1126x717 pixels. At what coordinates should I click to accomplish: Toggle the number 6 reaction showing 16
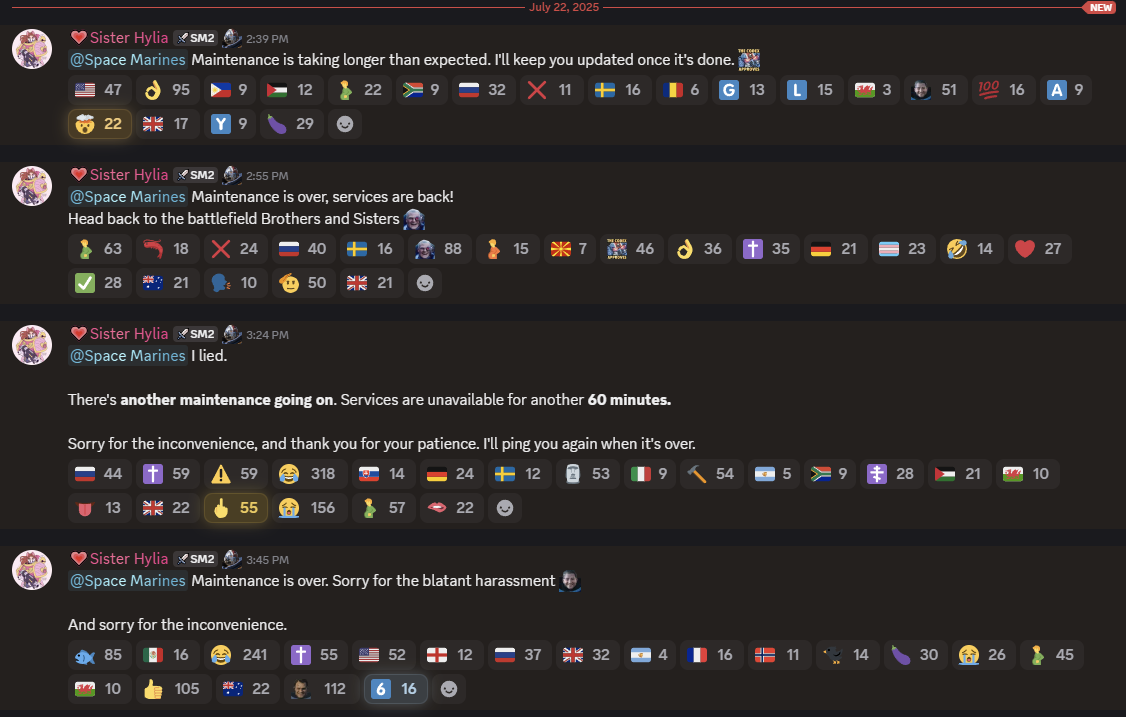tap(396, 689)
